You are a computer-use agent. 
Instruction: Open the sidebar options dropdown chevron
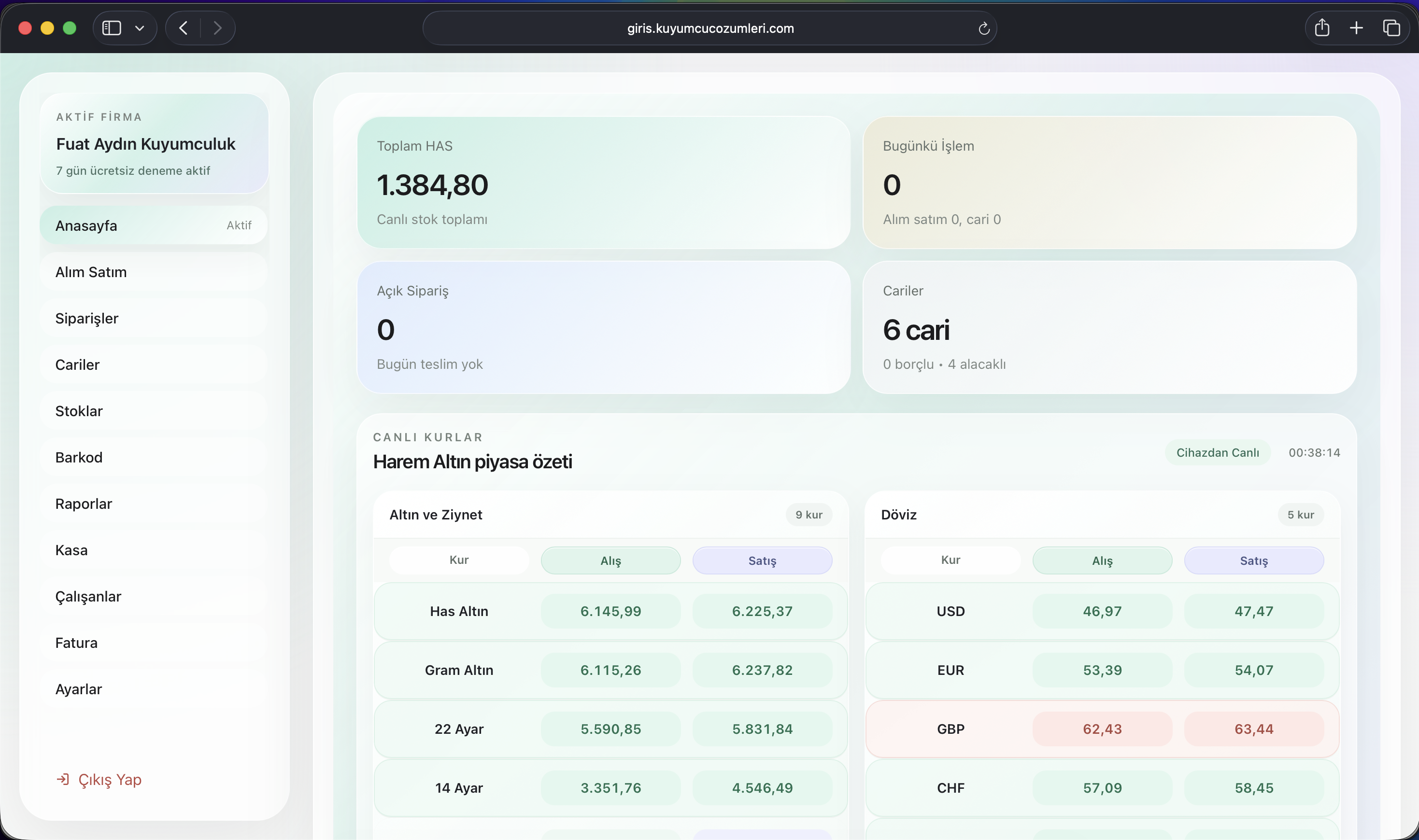tap(139, 28)
